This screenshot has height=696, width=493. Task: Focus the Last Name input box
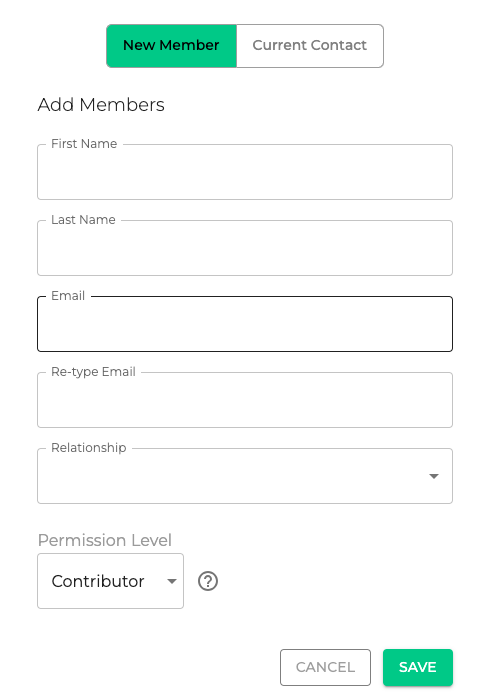245,248
